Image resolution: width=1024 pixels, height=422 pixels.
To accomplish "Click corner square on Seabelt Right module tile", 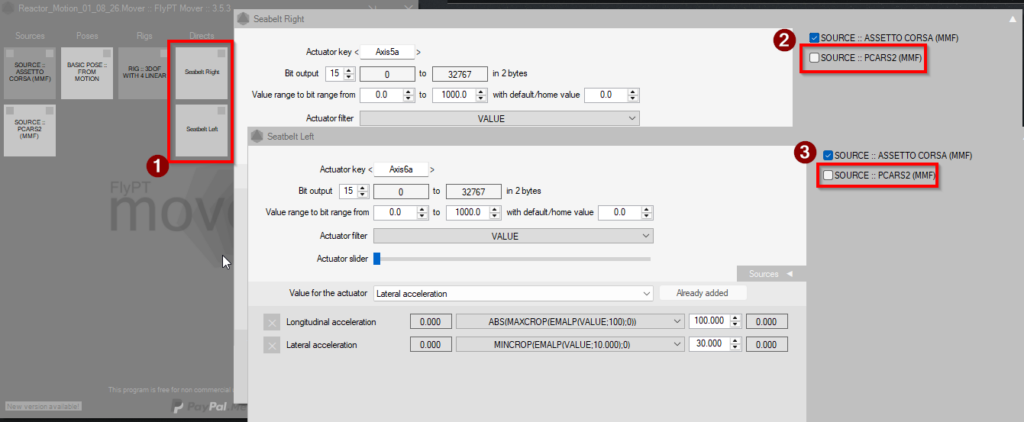I will [x=221, y=53].
